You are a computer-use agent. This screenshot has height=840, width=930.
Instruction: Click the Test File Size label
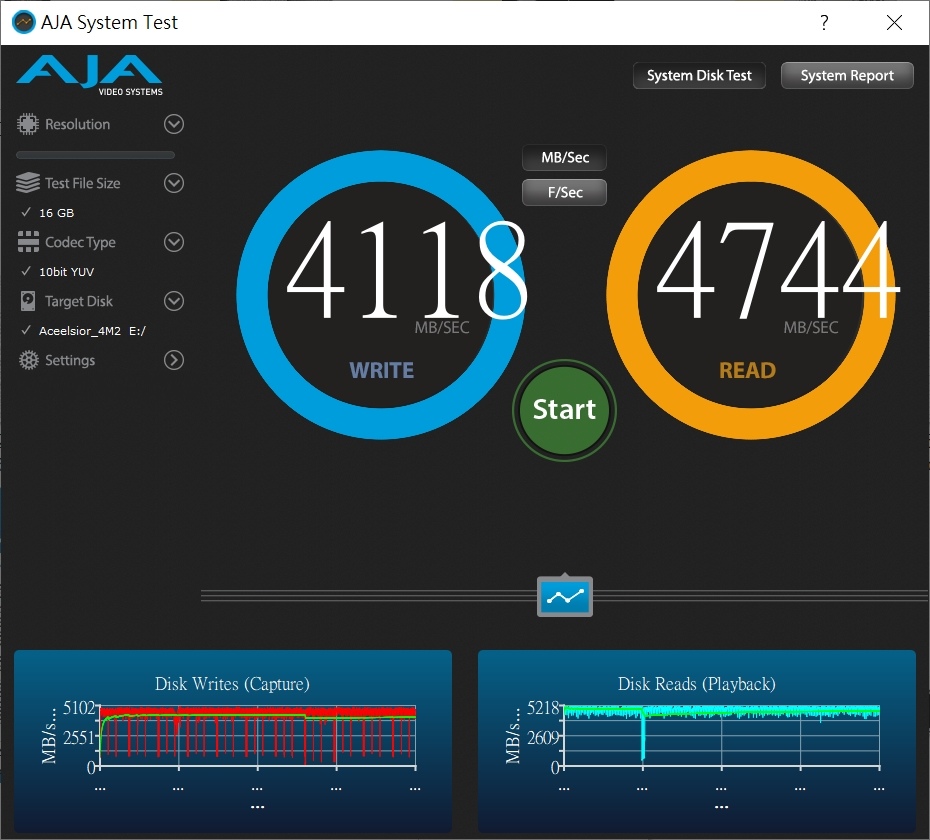tap(82, 183)
